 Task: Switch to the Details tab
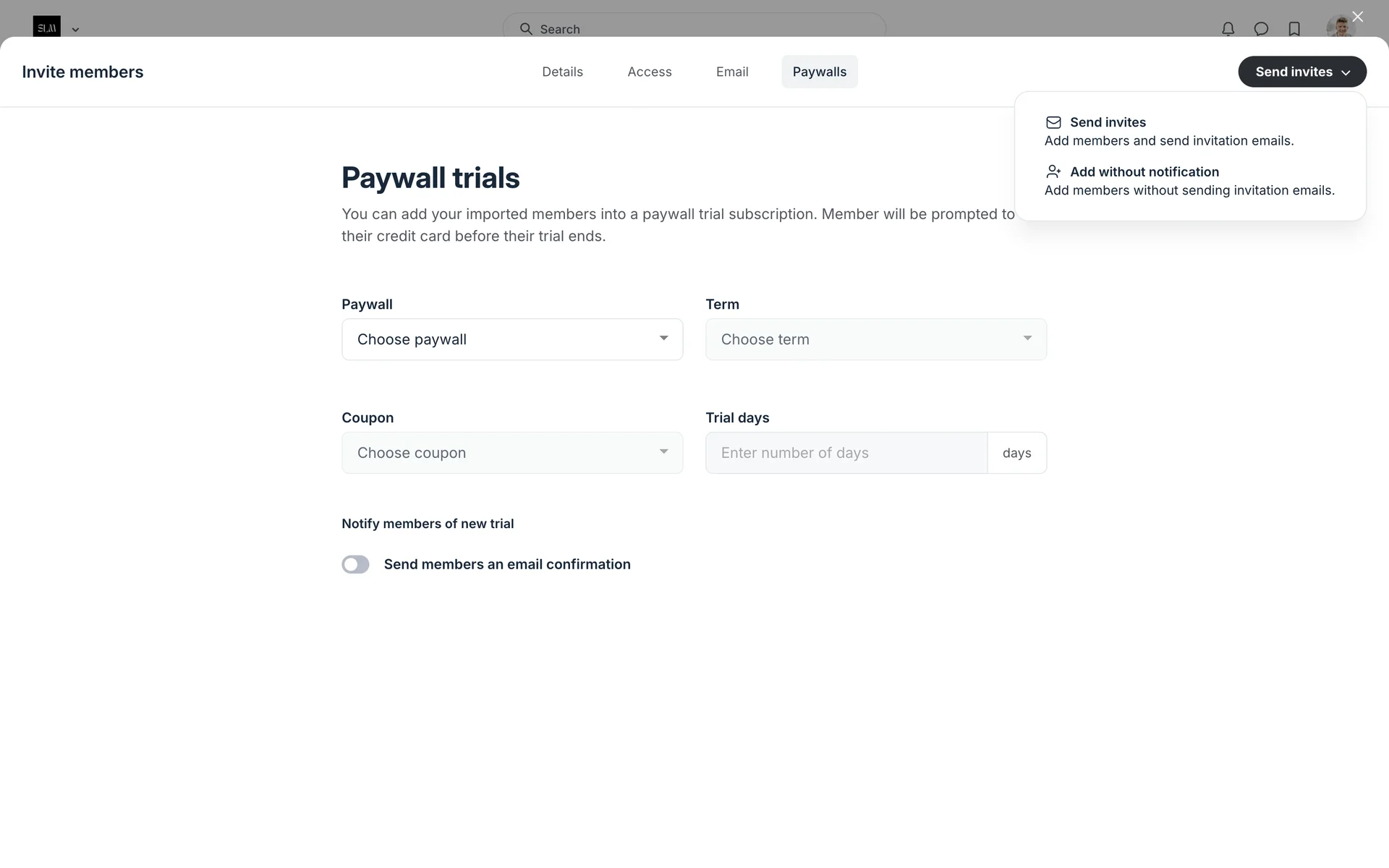[562, 72]
